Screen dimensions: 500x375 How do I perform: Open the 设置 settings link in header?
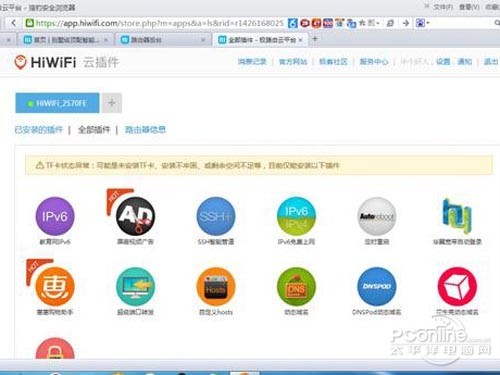click(x=443, y=62)
